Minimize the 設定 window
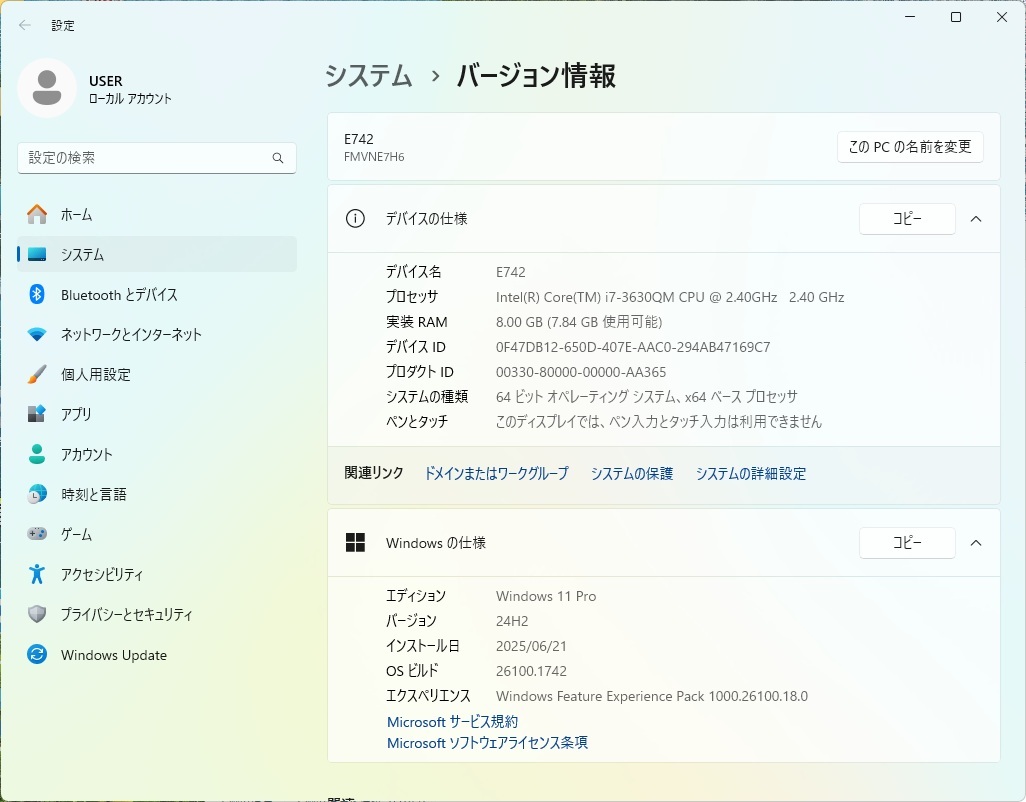The height and width of the screenshot is (802, 1026). click(910, 17)
